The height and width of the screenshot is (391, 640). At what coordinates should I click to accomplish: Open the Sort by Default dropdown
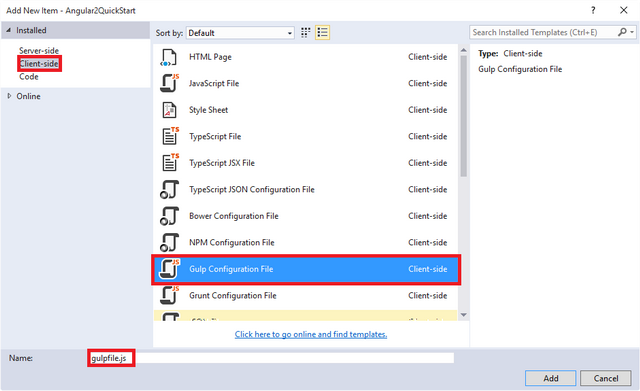240,33
